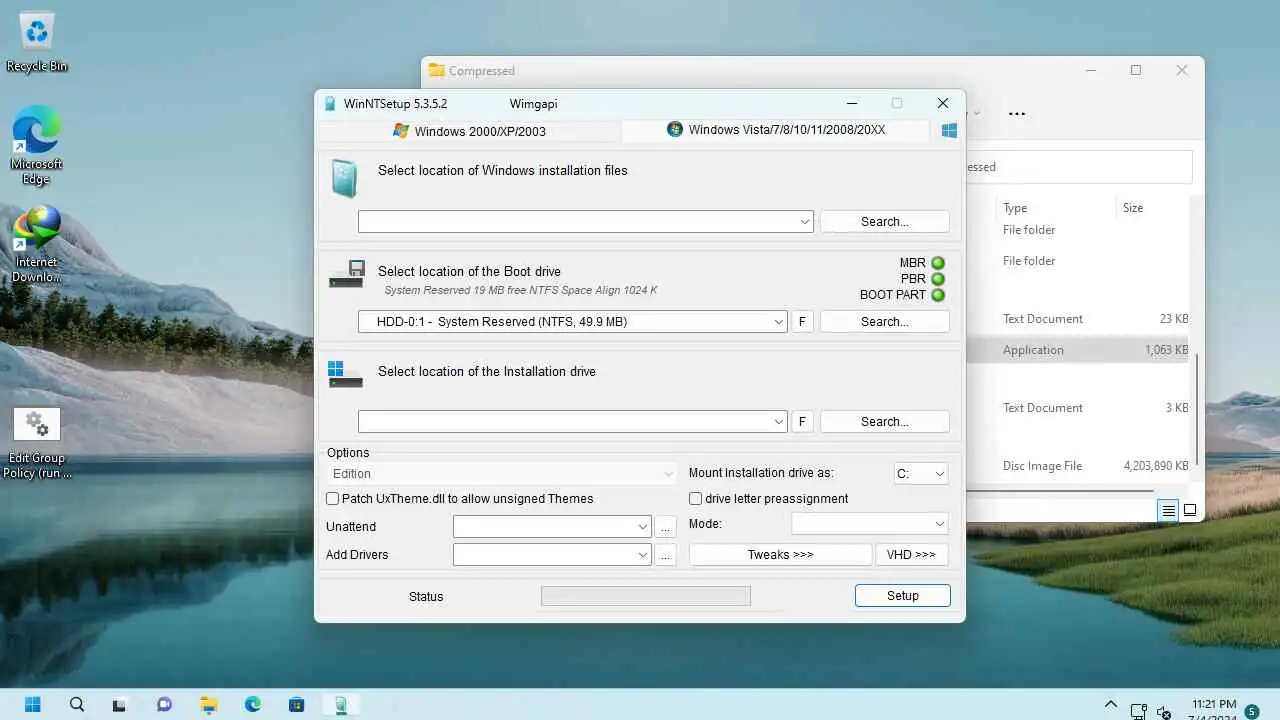Open the Internet Download Manager desktop shortcut
Viewport: 1280px width, 720px height.
(x=37, y=245)
